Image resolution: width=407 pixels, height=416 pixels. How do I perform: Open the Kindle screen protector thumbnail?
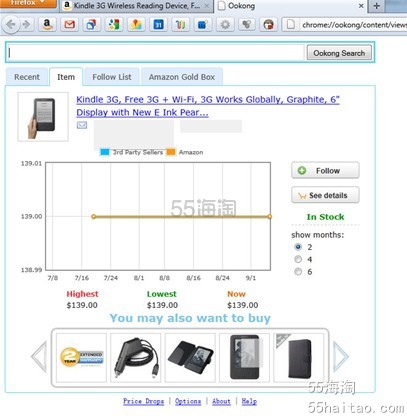(244, 357)
